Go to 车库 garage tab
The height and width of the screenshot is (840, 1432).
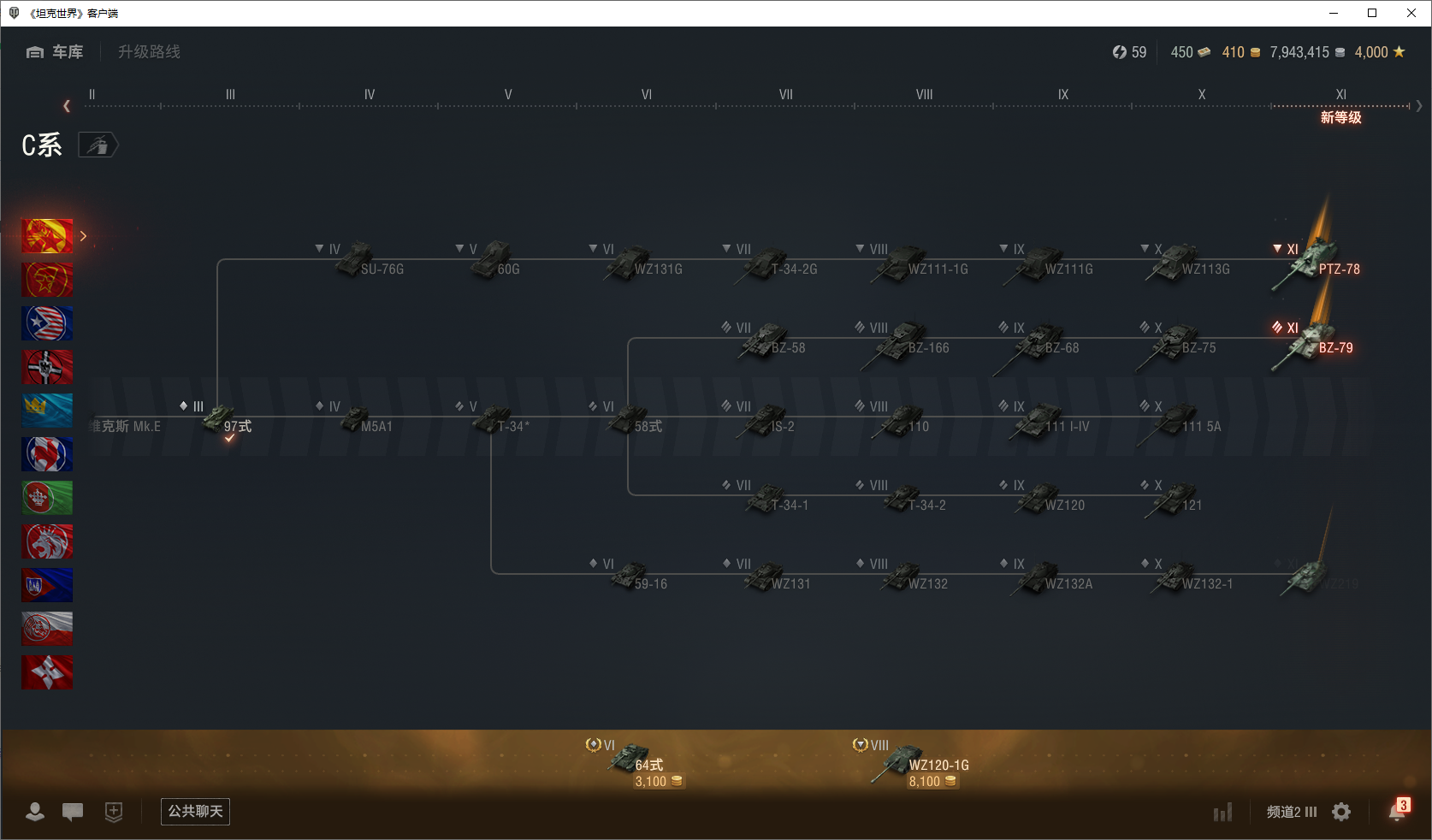coord(55,52)
